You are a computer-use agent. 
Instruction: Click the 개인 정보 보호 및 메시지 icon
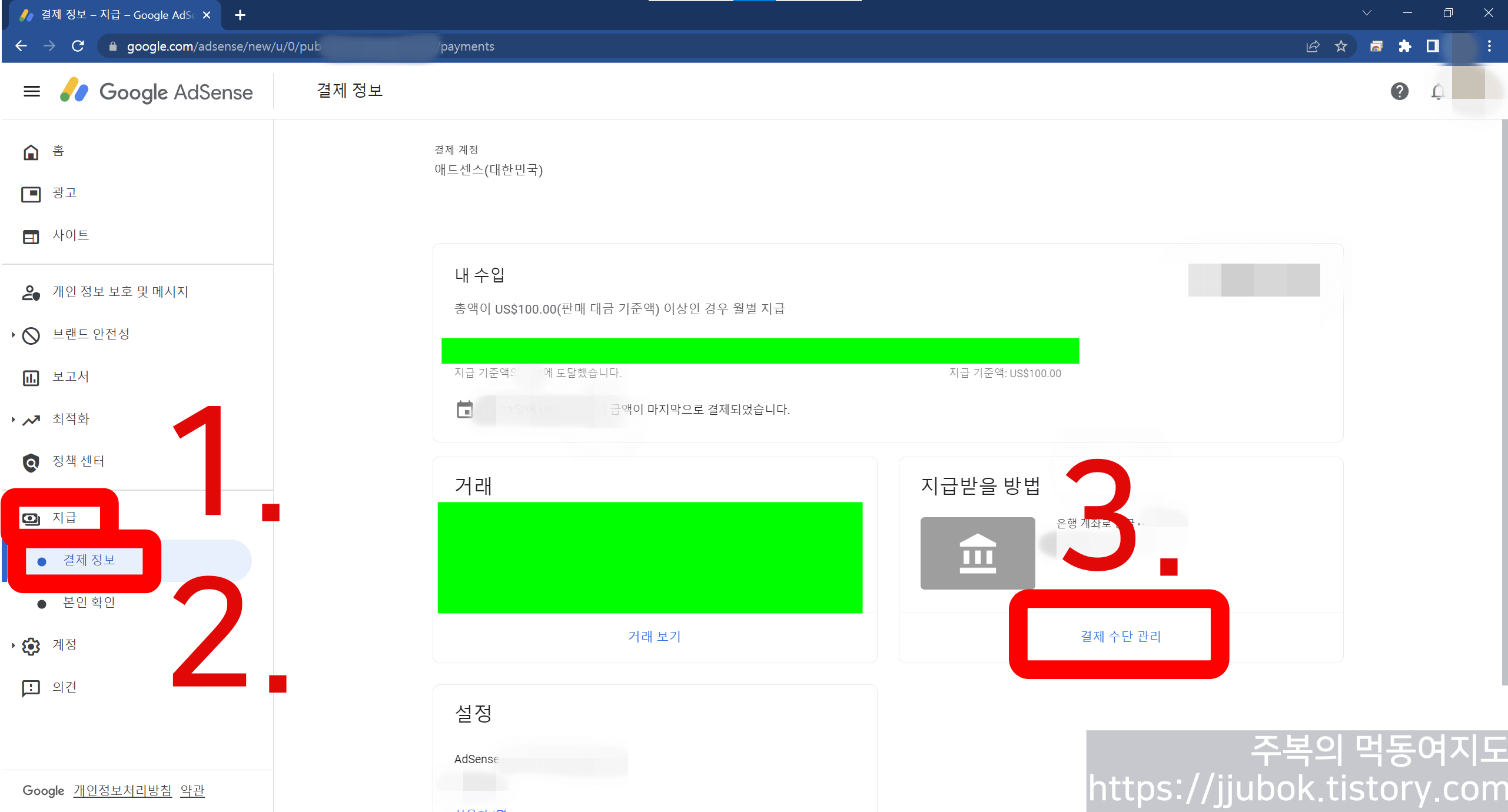(31, 291)
